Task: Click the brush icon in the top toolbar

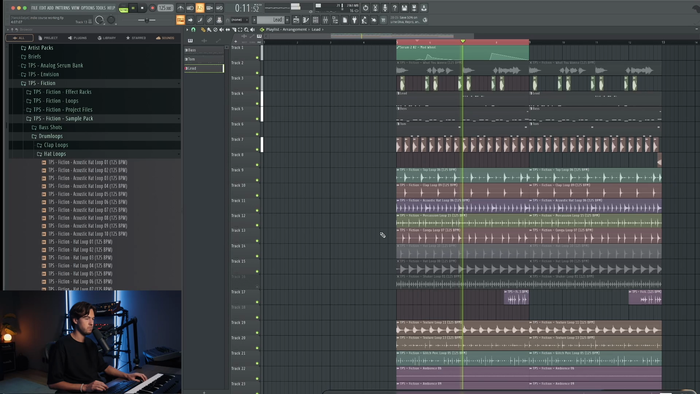Action: click(200, 20)
